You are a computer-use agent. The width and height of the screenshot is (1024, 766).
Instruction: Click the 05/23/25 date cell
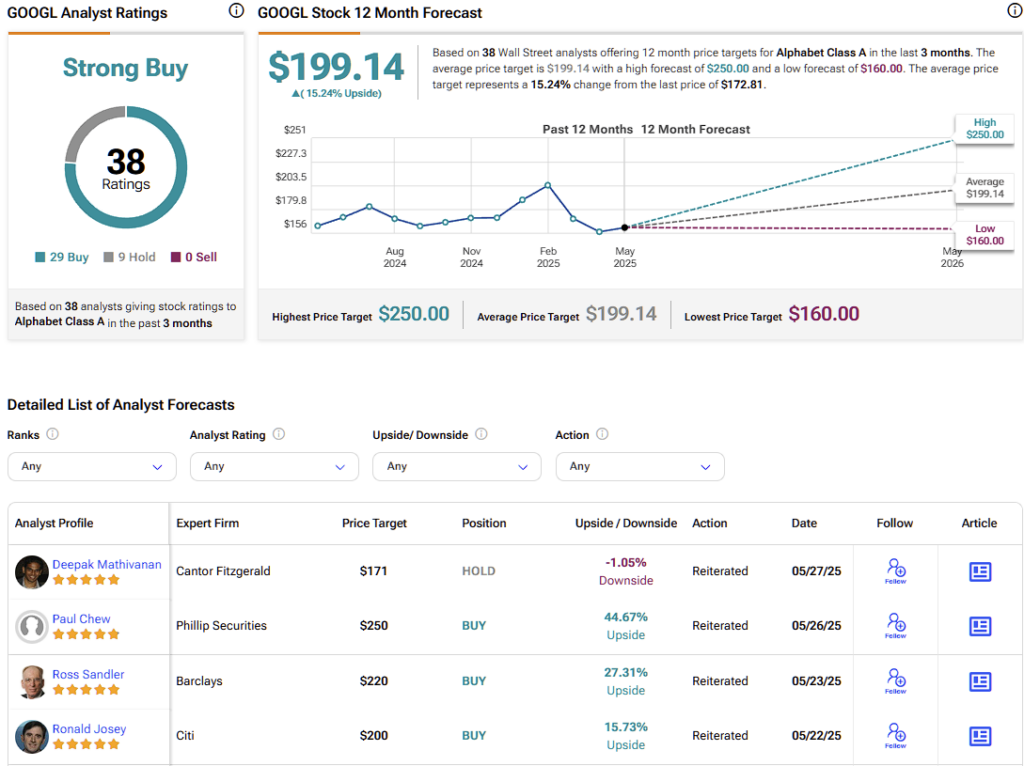point(816,681)
